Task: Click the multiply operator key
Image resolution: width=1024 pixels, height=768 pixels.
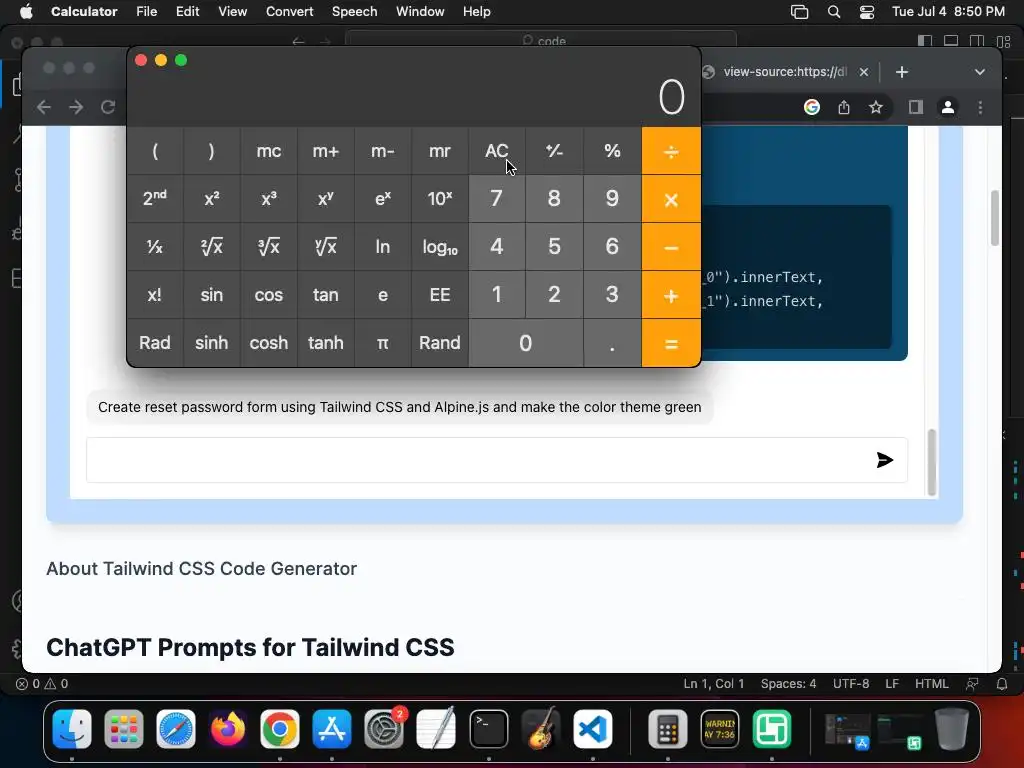Action: (x=671, y=199)
